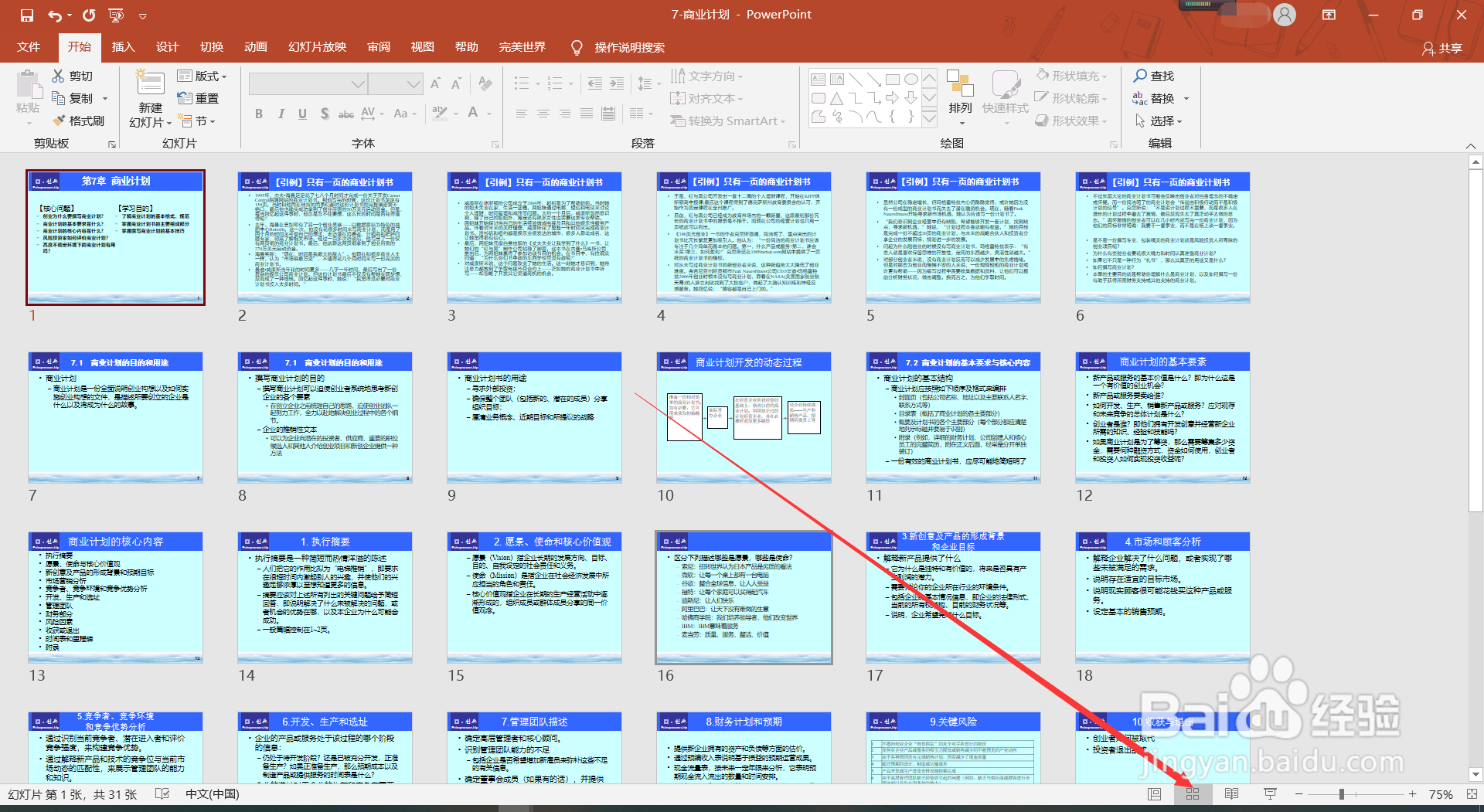Toggle strikethrough formatting
1484x812 pixels.
tap(346, 114)
